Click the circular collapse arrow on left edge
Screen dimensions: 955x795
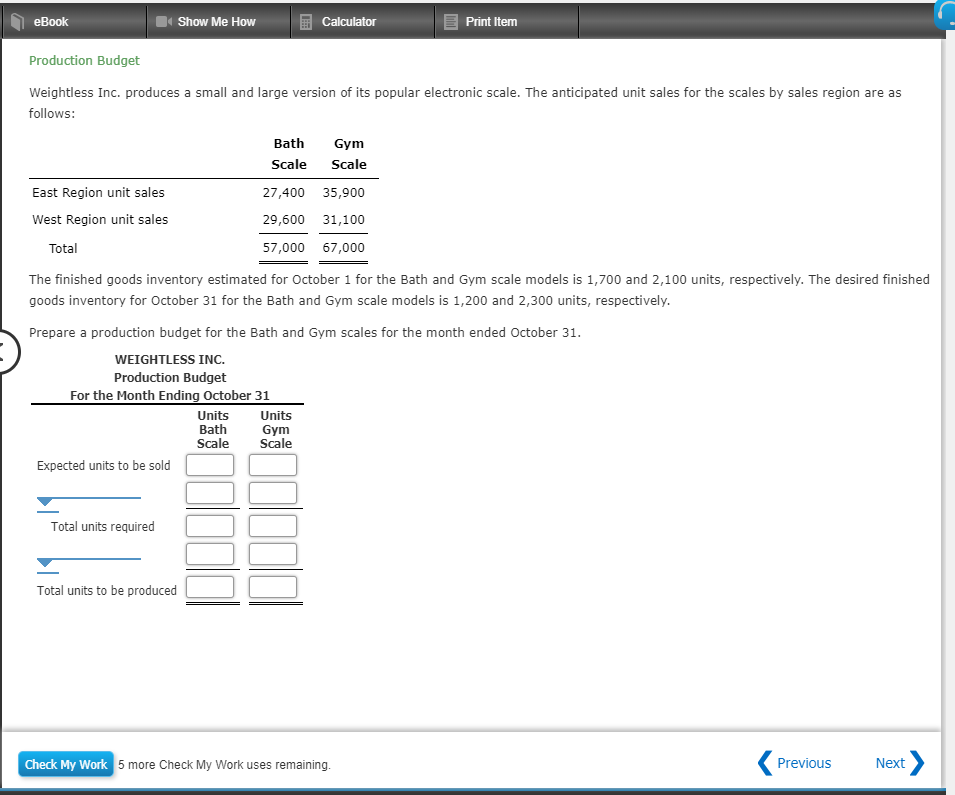tap(7, 352)
